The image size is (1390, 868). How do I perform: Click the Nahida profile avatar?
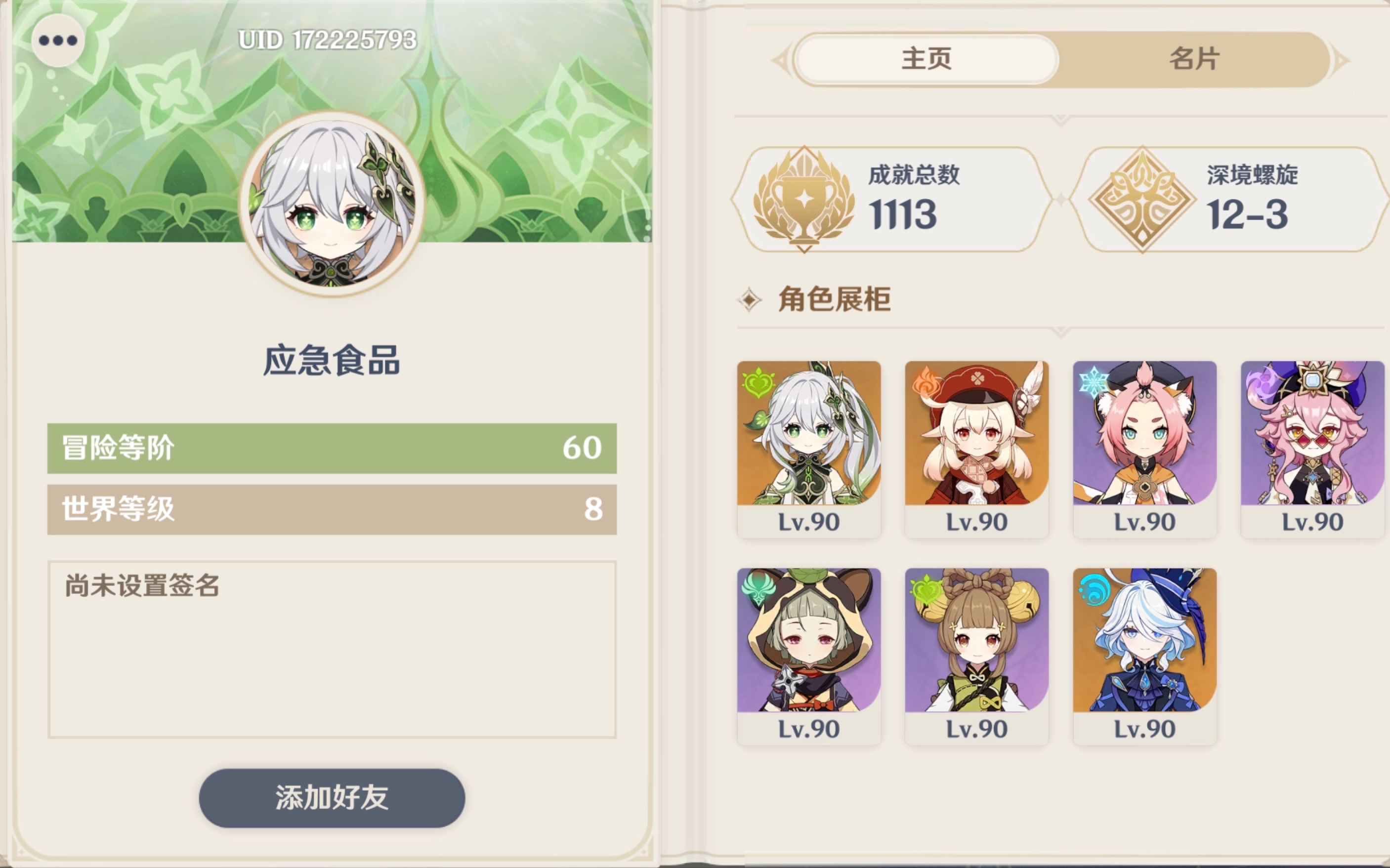[331, 203]
